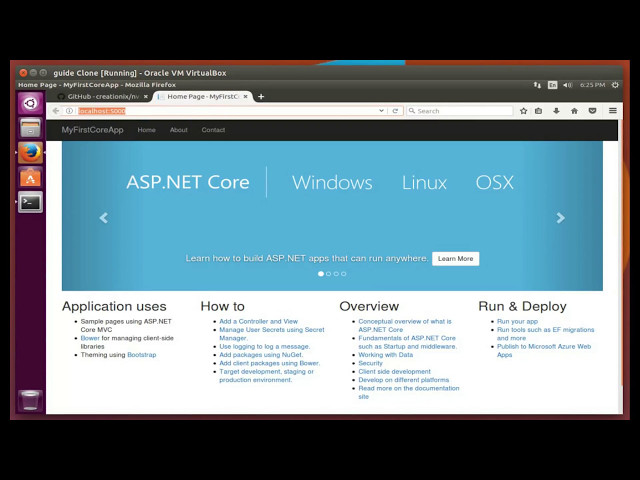
Task: Open the Security link under Overview
Action: coord(371,363)
